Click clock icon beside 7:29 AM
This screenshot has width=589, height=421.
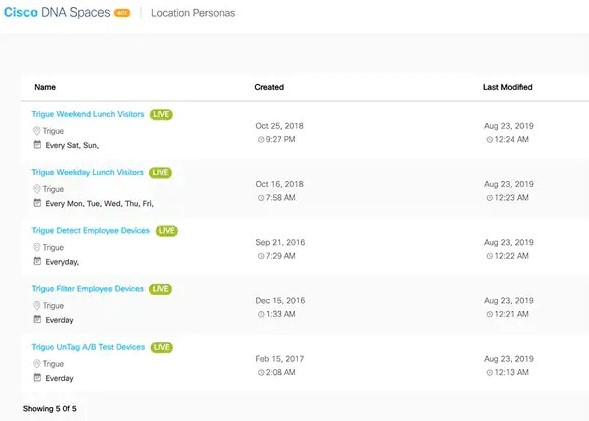coord(261,256)
